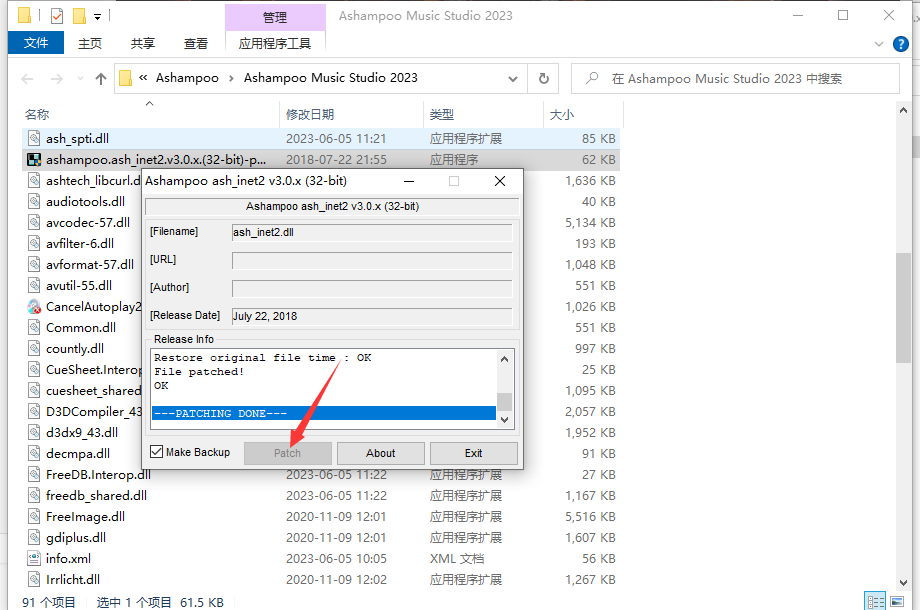Select the audiotools.dll file icon
920x610 pixels.
click(34, 201)
